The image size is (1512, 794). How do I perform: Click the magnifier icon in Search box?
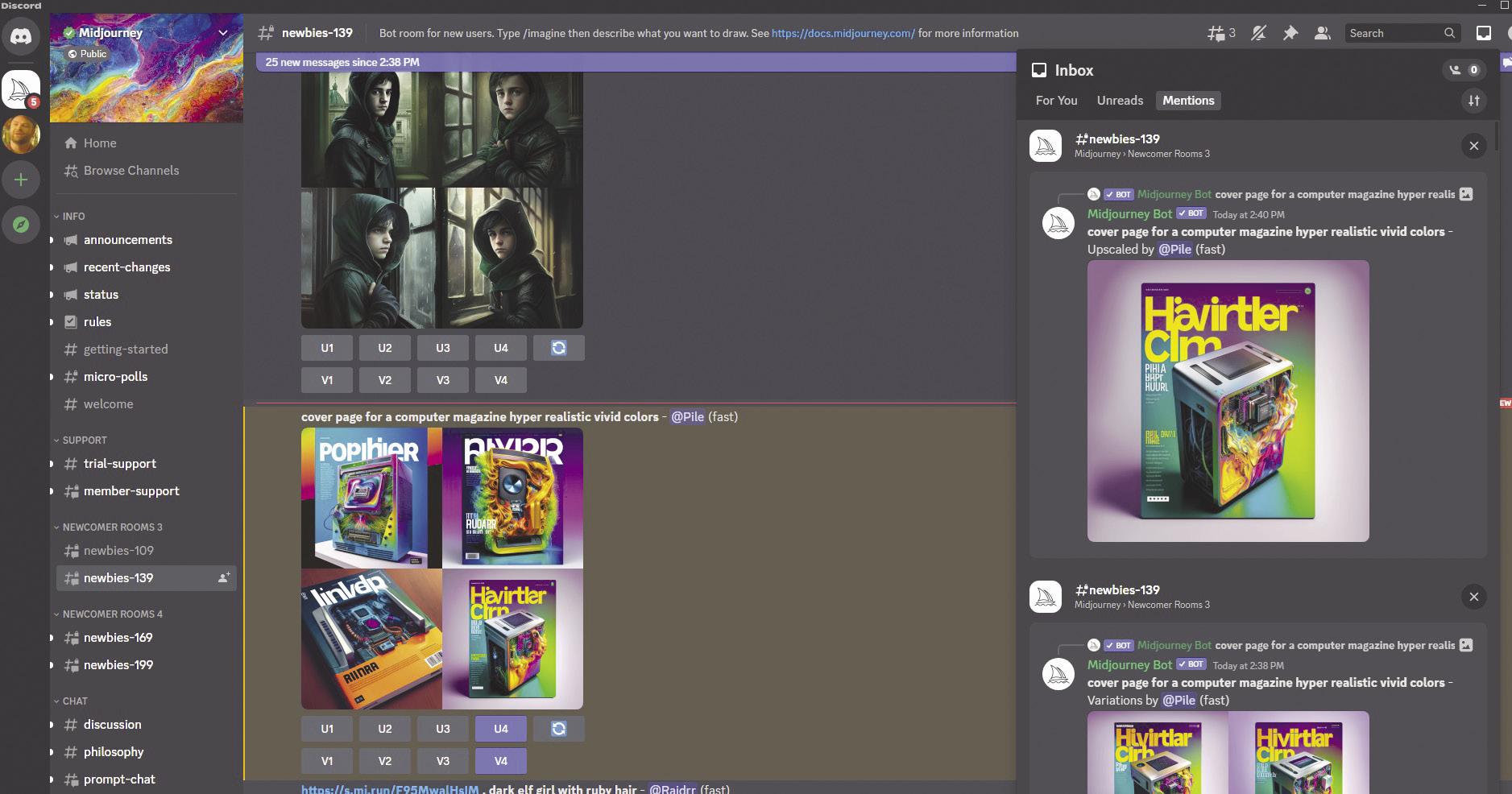tap(1449, 33)
